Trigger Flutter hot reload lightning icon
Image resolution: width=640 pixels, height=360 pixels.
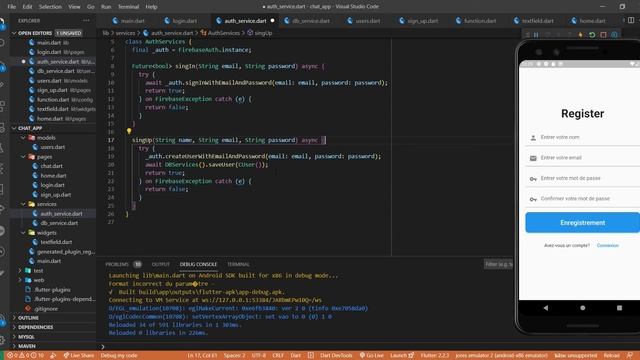[580, 35]
